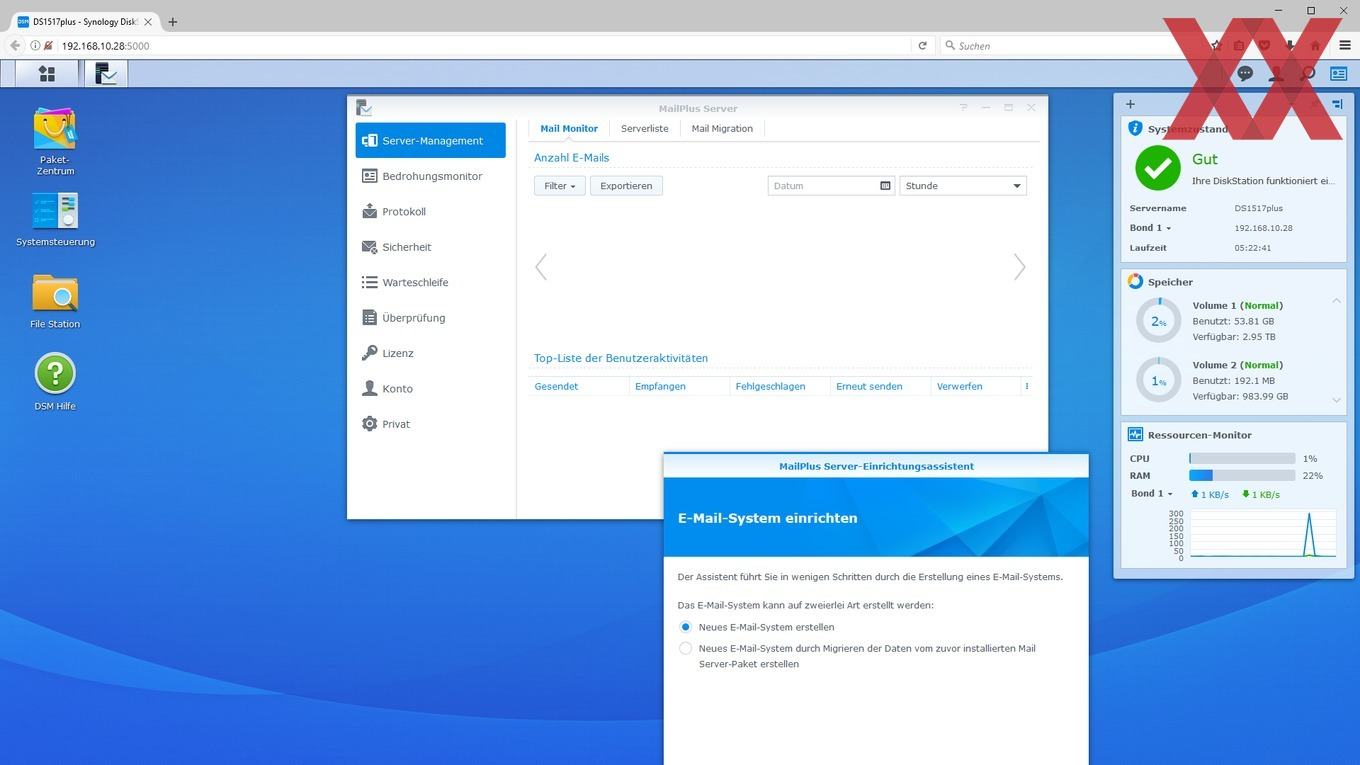Sort by the Gesendet column header
Screen dimensions: 1360x765
579,386
